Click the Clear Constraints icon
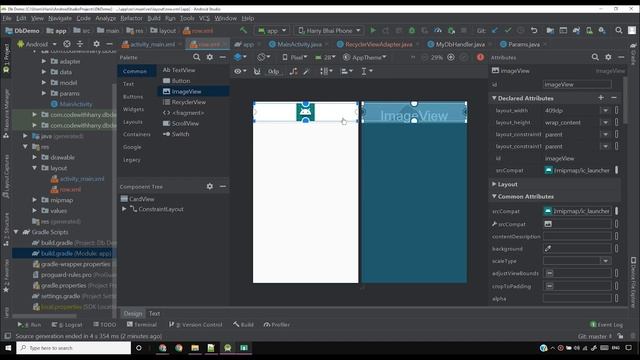640x360 pixels. tap(293, 71)
